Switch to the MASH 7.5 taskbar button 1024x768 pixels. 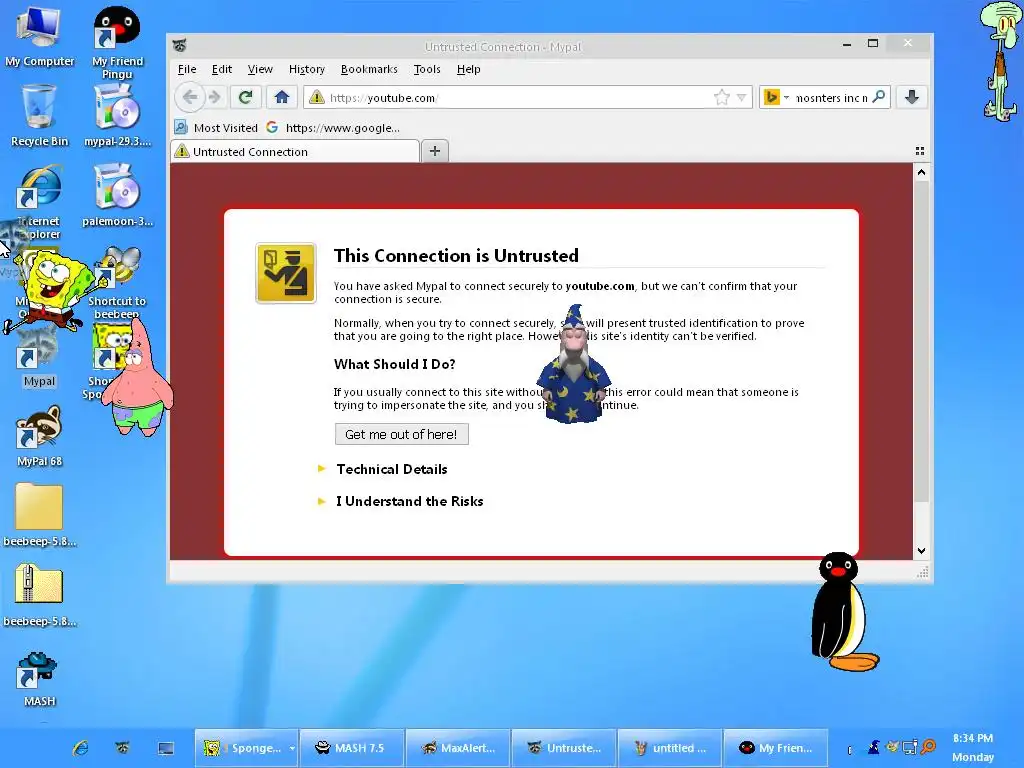tap(351, 748)
